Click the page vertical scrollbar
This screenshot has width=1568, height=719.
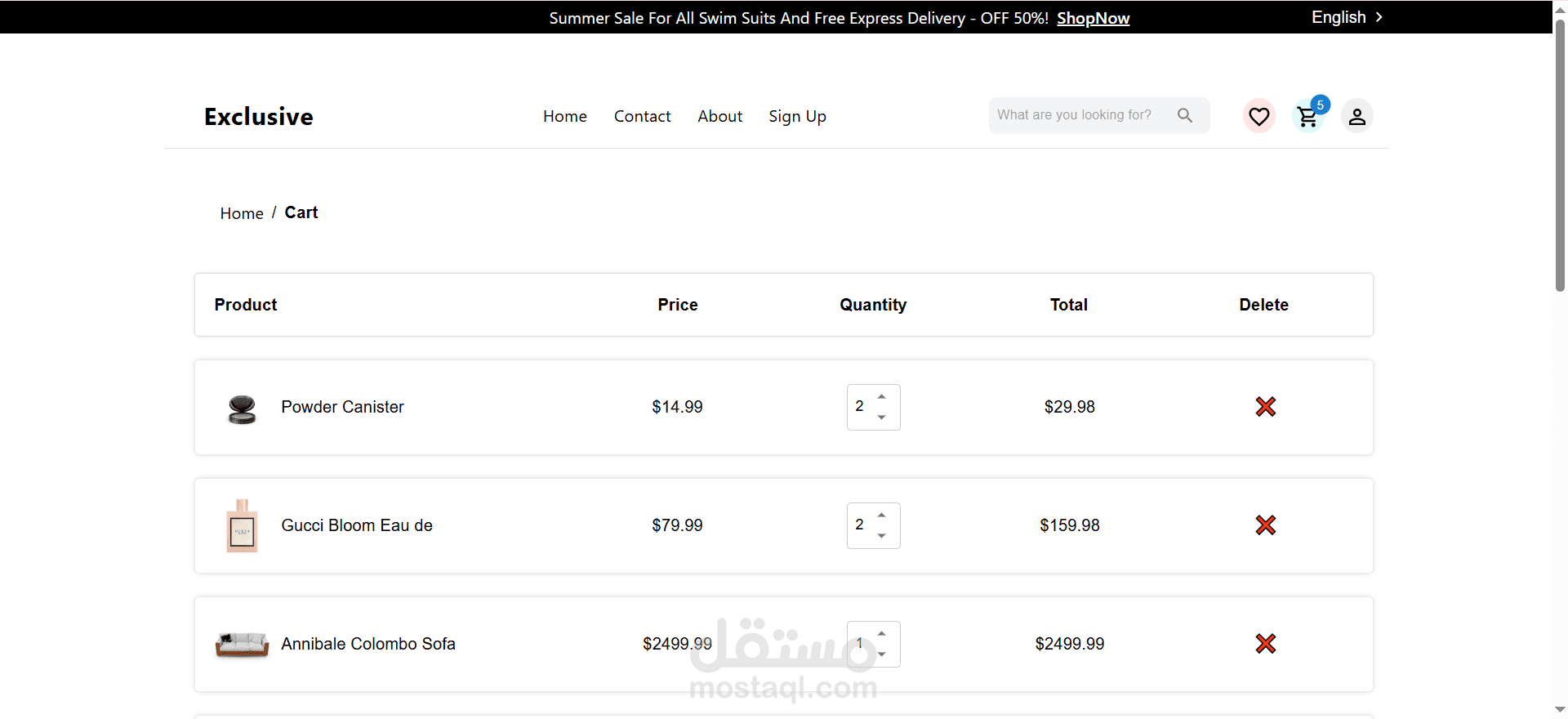click(x=1560, y=163)
